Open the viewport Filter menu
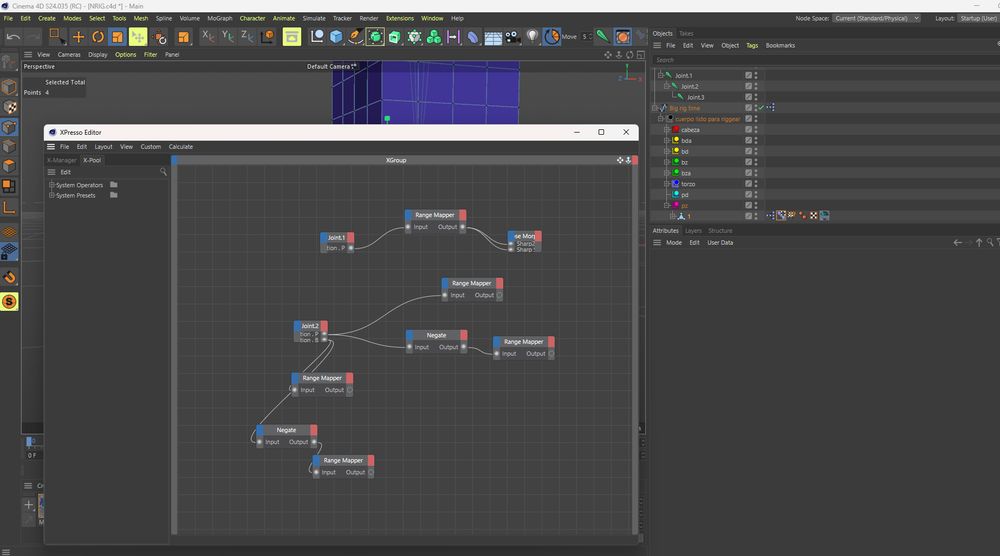The image size is (1000, 556). pos(150,55)
